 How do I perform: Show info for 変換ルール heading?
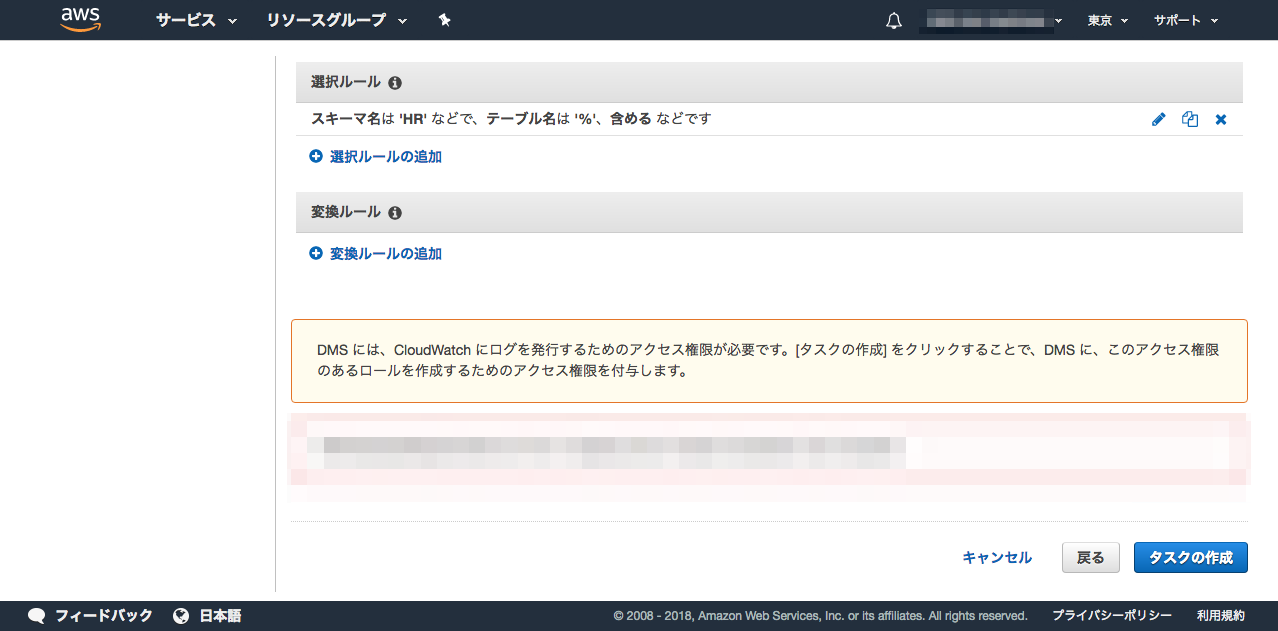[x=395, y=213]
